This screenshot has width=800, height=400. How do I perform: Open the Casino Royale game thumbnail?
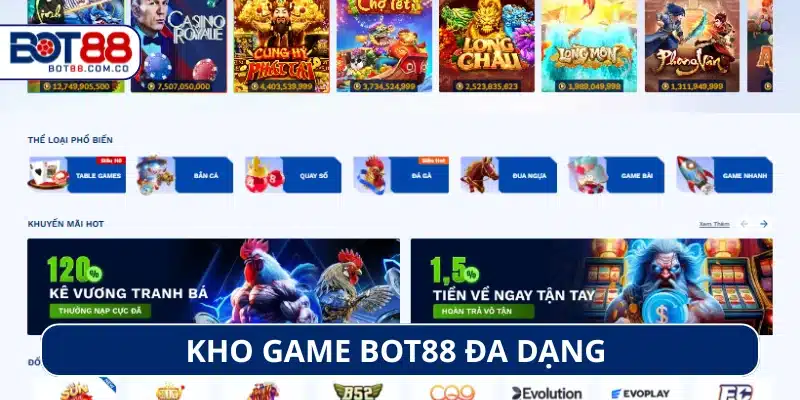pyautogui.click(x=179, y=46)
